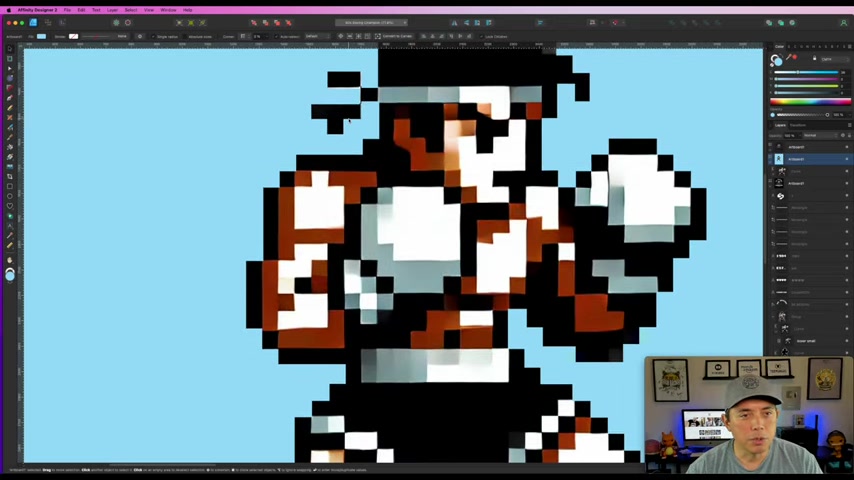This screenshot has height=480, width=854.
Task: Open the Color panel options menu
Action: coord(849,46)
